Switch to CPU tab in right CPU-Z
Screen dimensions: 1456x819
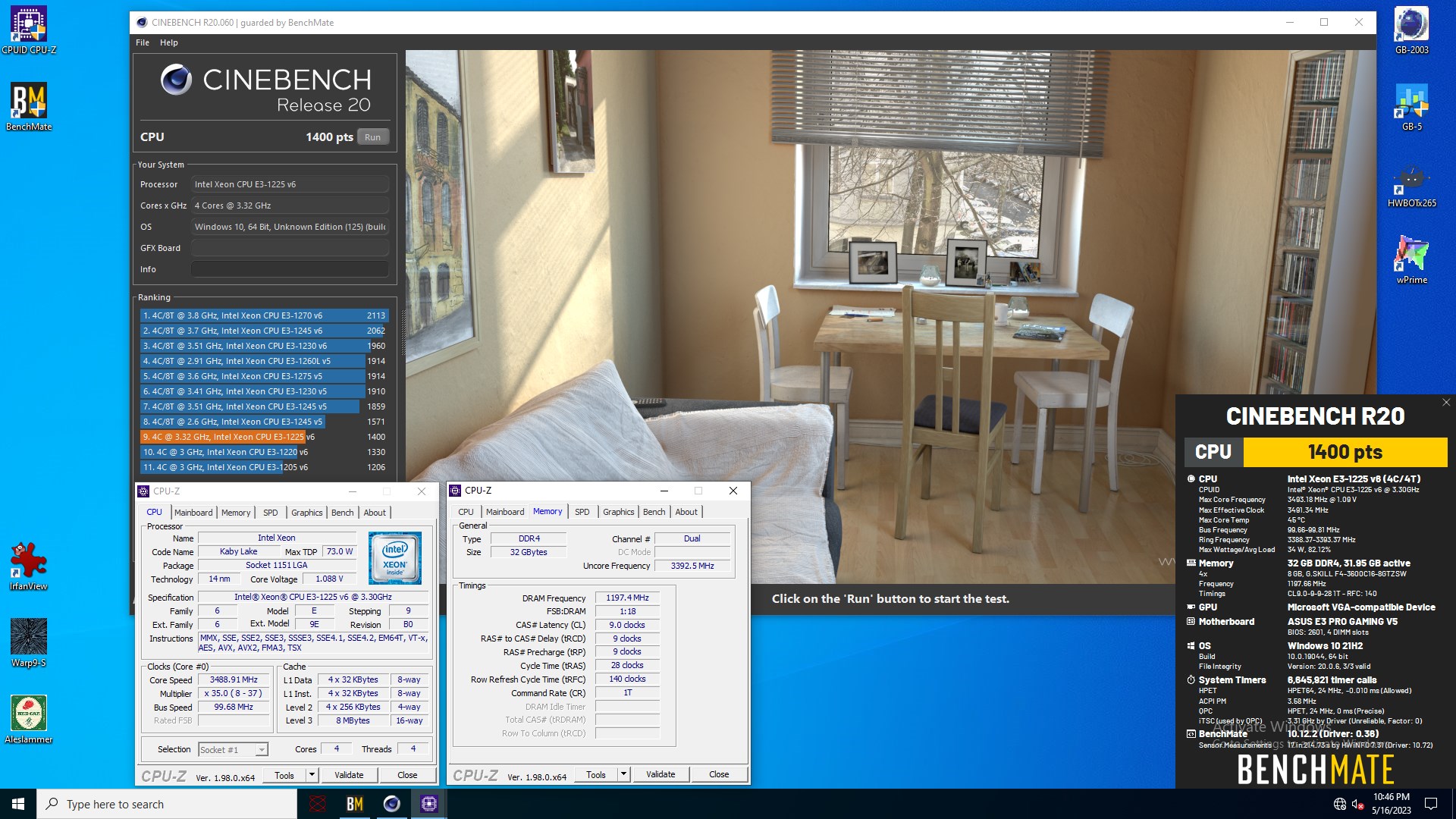click(x=466, y=512)
